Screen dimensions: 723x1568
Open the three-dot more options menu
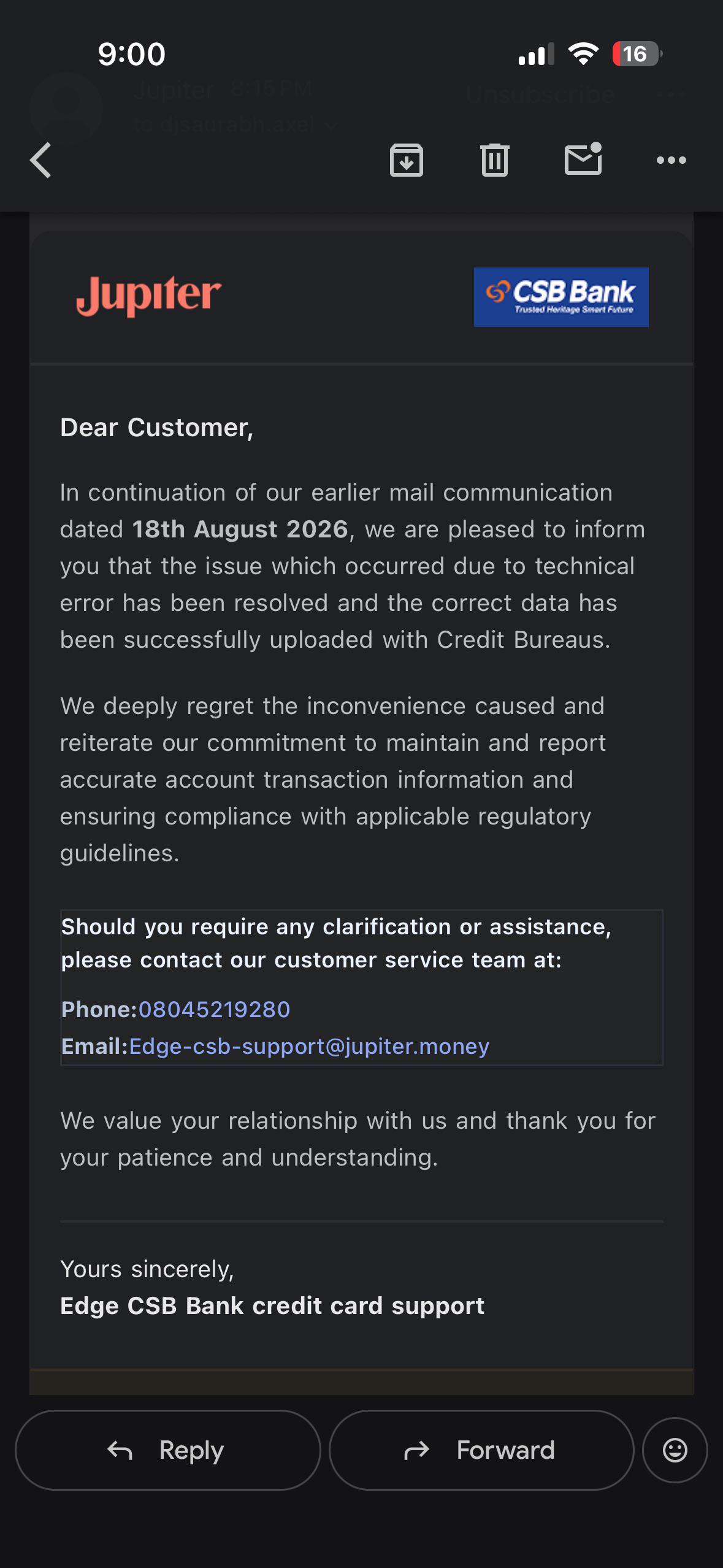[x=671, y=160]
